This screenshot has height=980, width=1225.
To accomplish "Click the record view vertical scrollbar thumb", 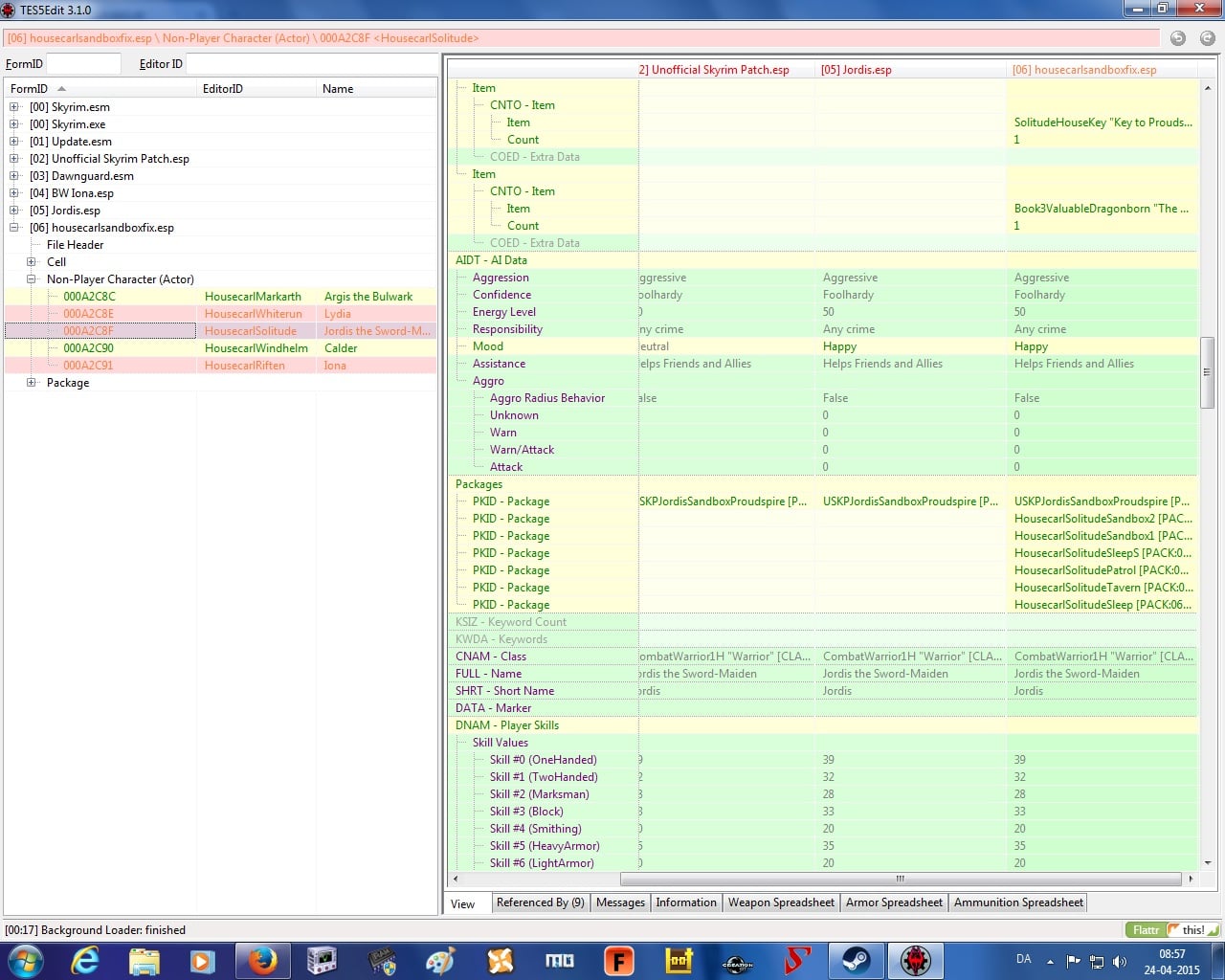I will coord(1208,372).
